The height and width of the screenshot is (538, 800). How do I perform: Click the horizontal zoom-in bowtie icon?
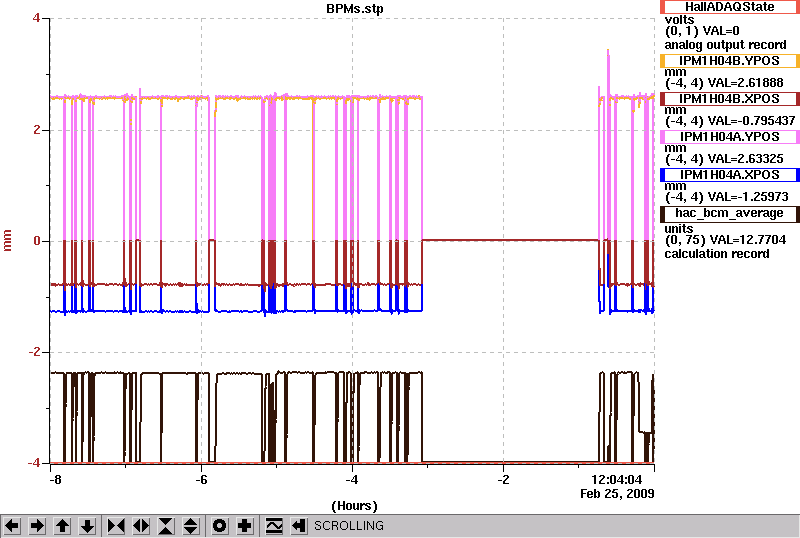[x=116, y=526]
